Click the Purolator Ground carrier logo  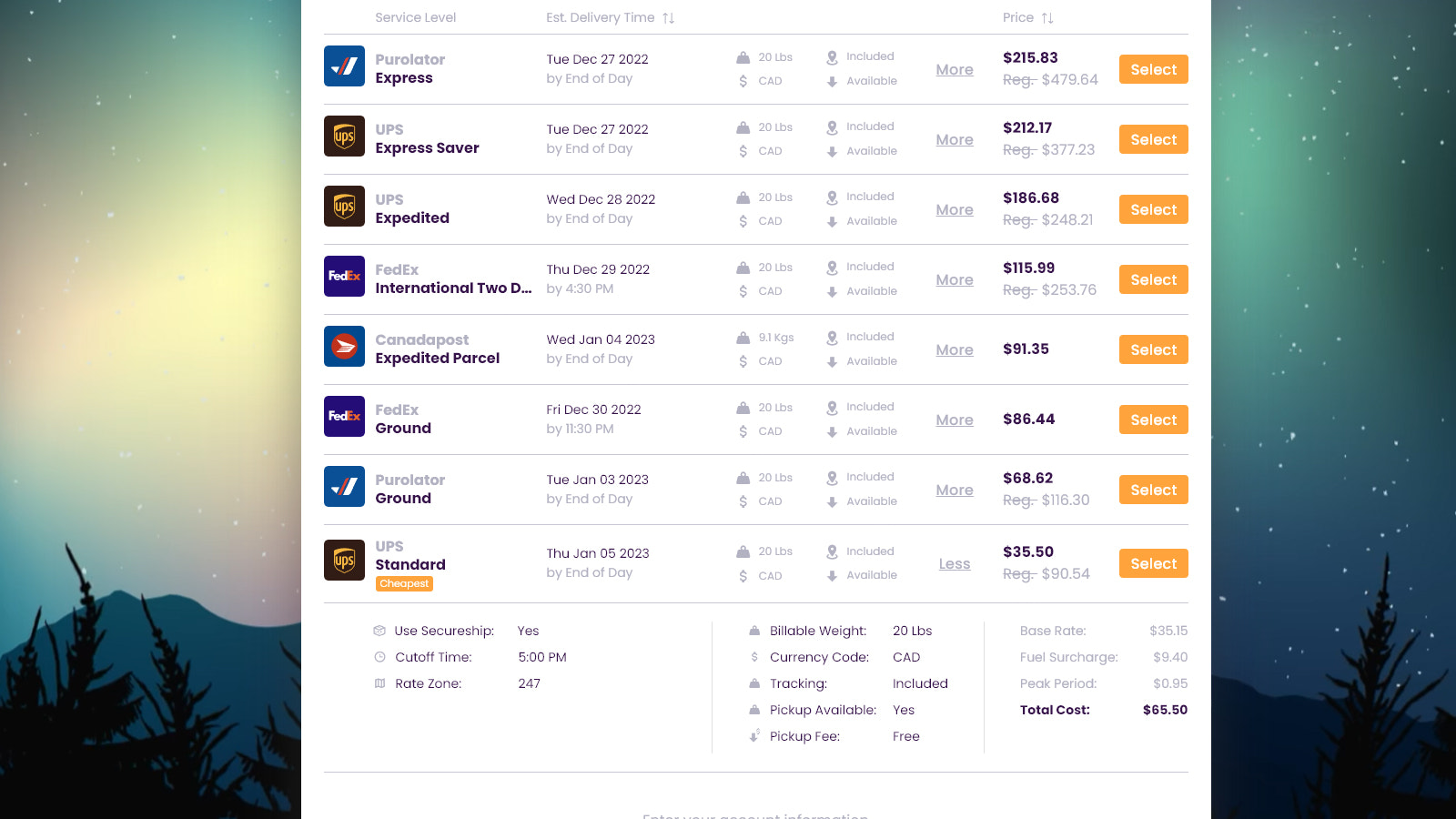344,487
